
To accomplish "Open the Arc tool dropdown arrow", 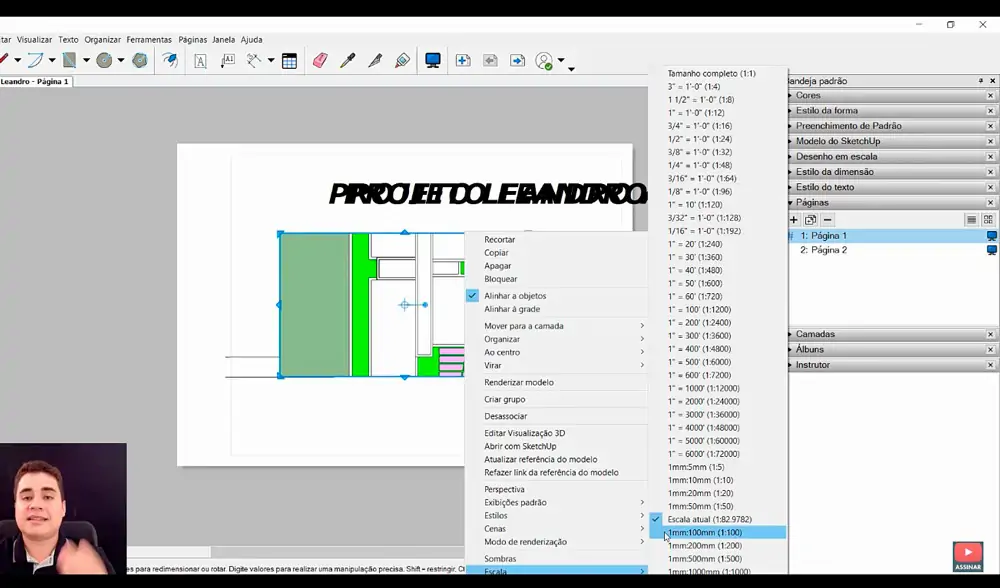I will 52,61.
